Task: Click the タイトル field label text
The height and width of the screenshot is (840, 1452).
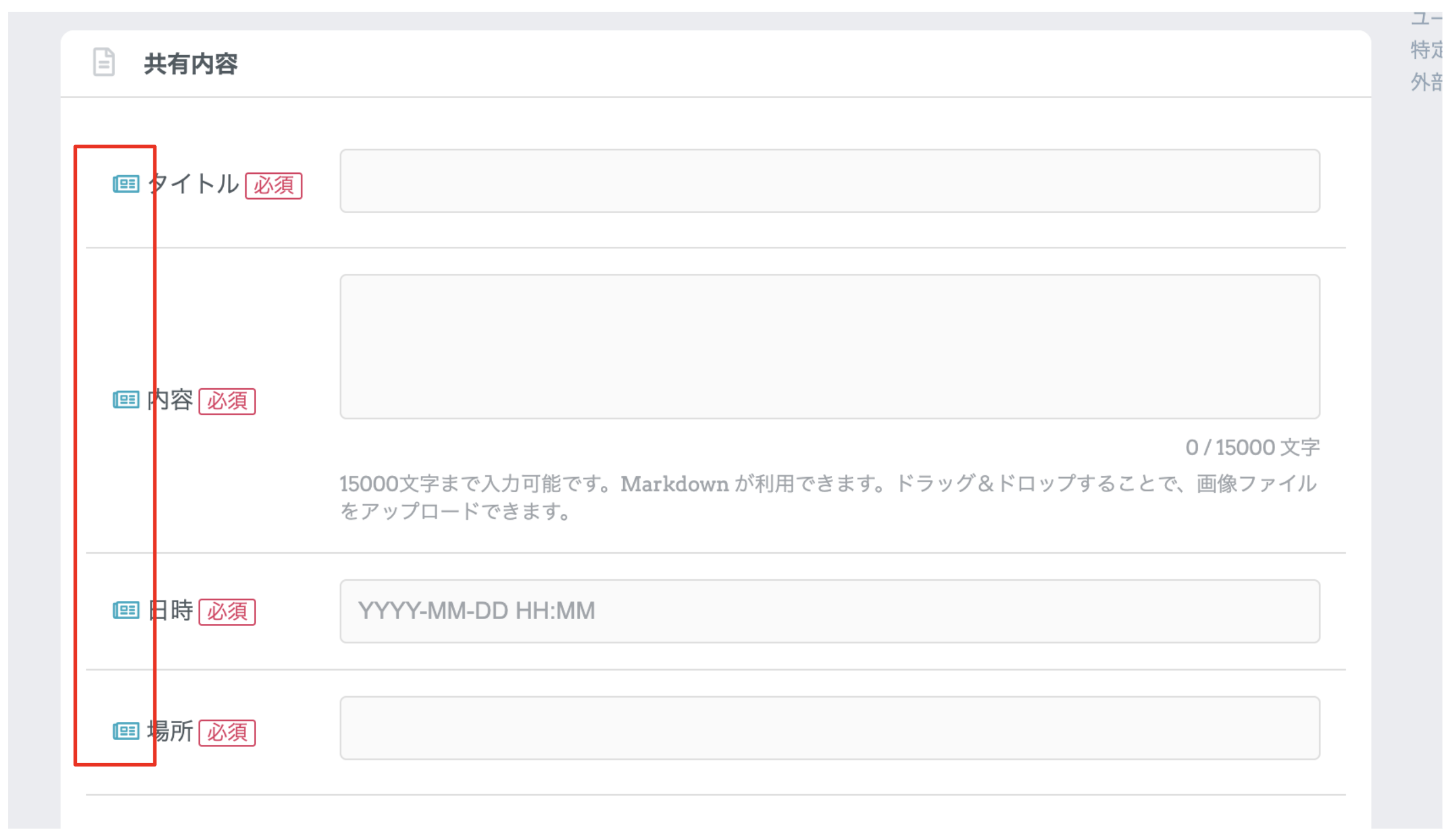Action: (194, 184)
